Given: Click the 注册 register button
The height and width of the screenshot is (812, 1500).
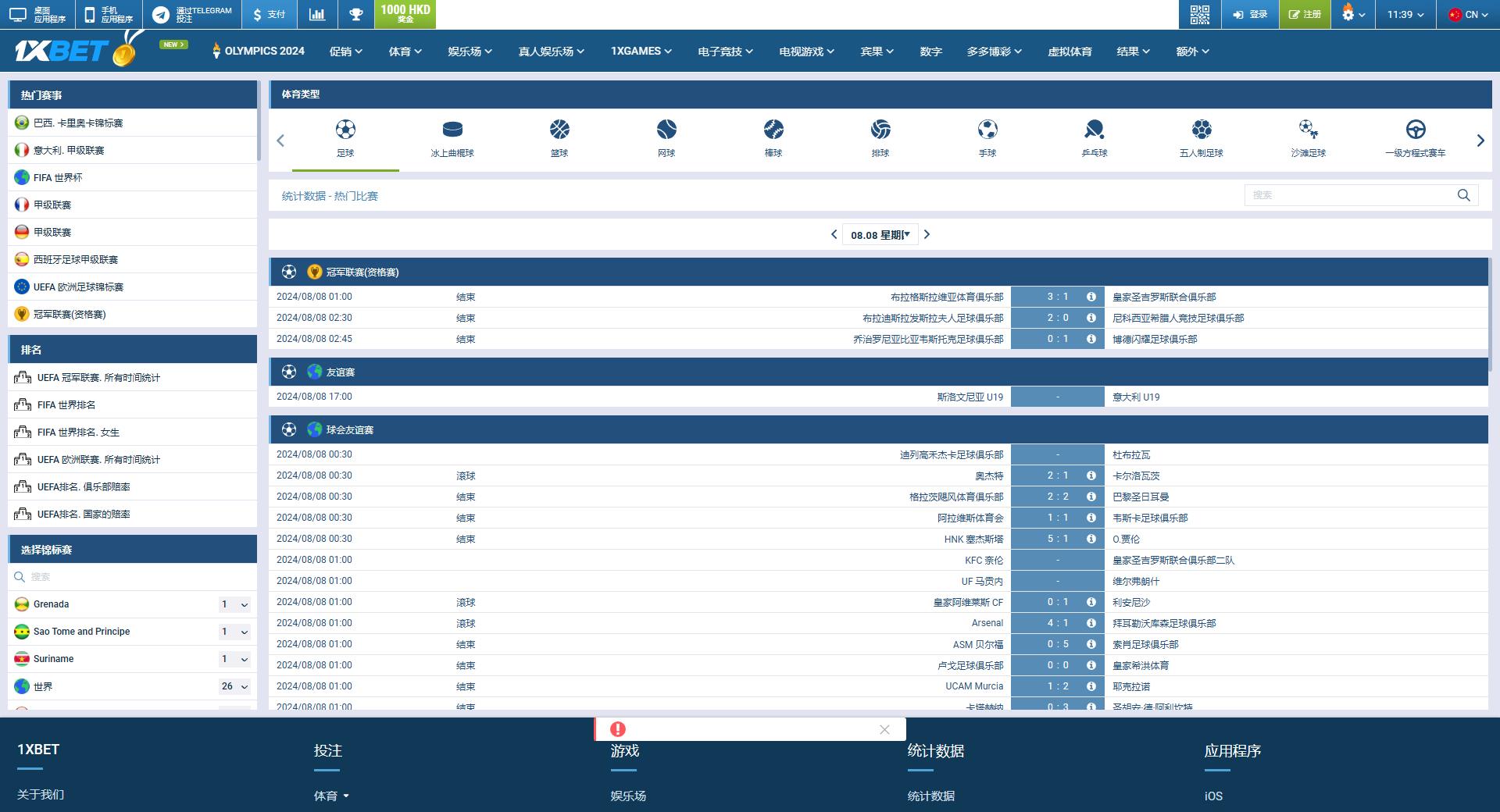Looking at the screenshot, I should 1305,14.
